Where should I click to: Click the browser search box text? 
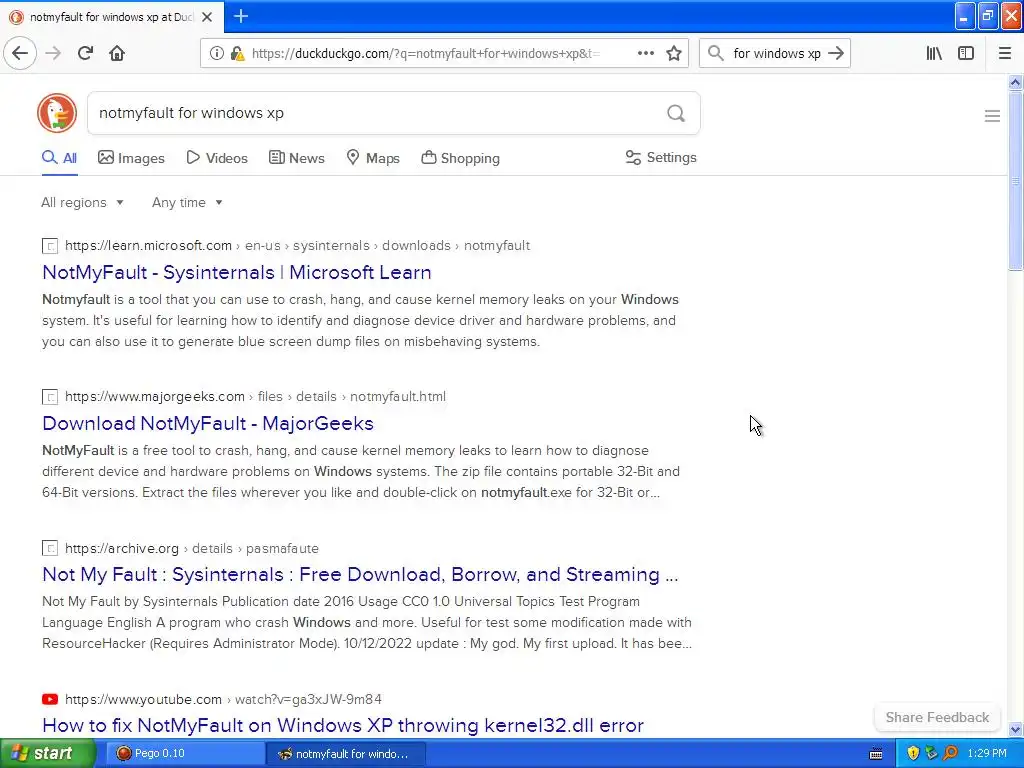coord(776,54)
